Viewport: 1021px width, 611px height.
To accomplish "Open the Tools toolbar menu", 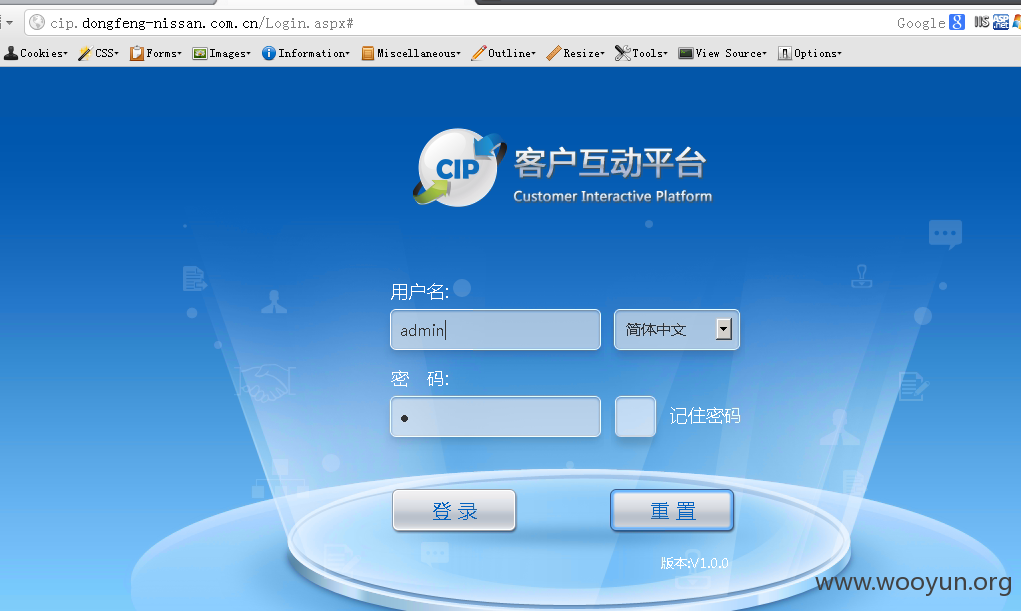I will point(641,53).
